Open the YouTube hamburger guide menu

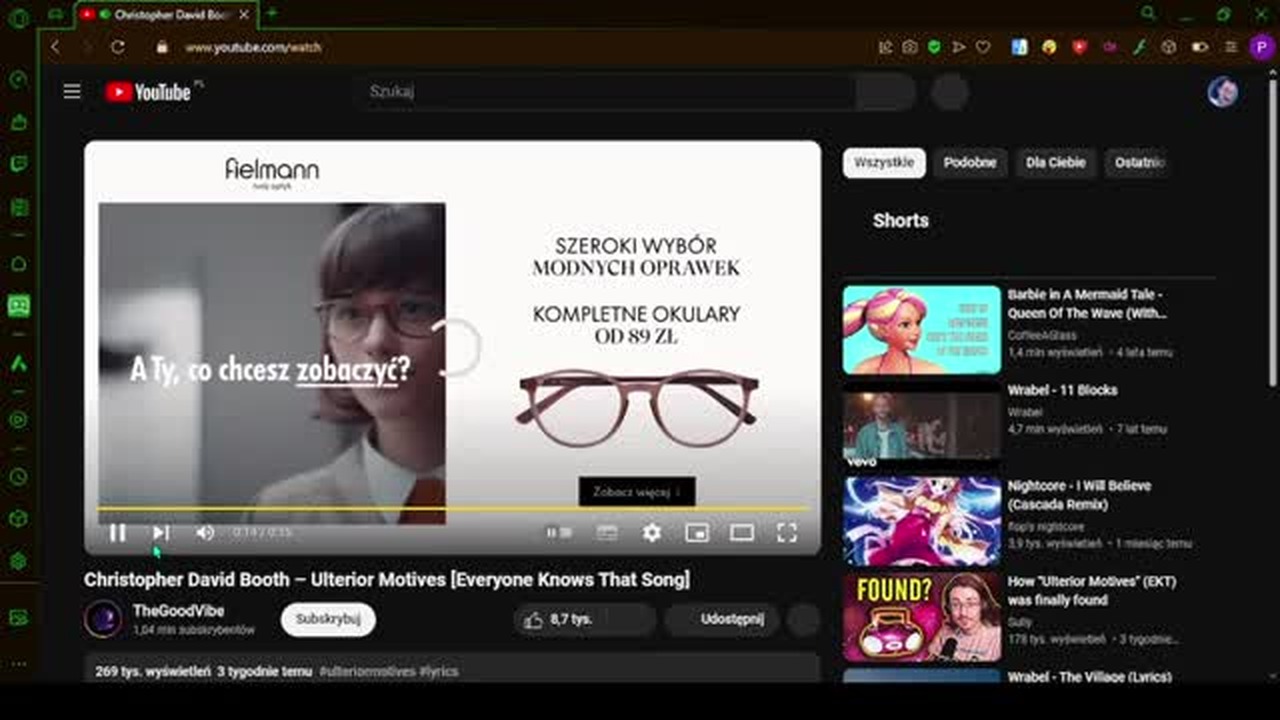tap(72, 92)
